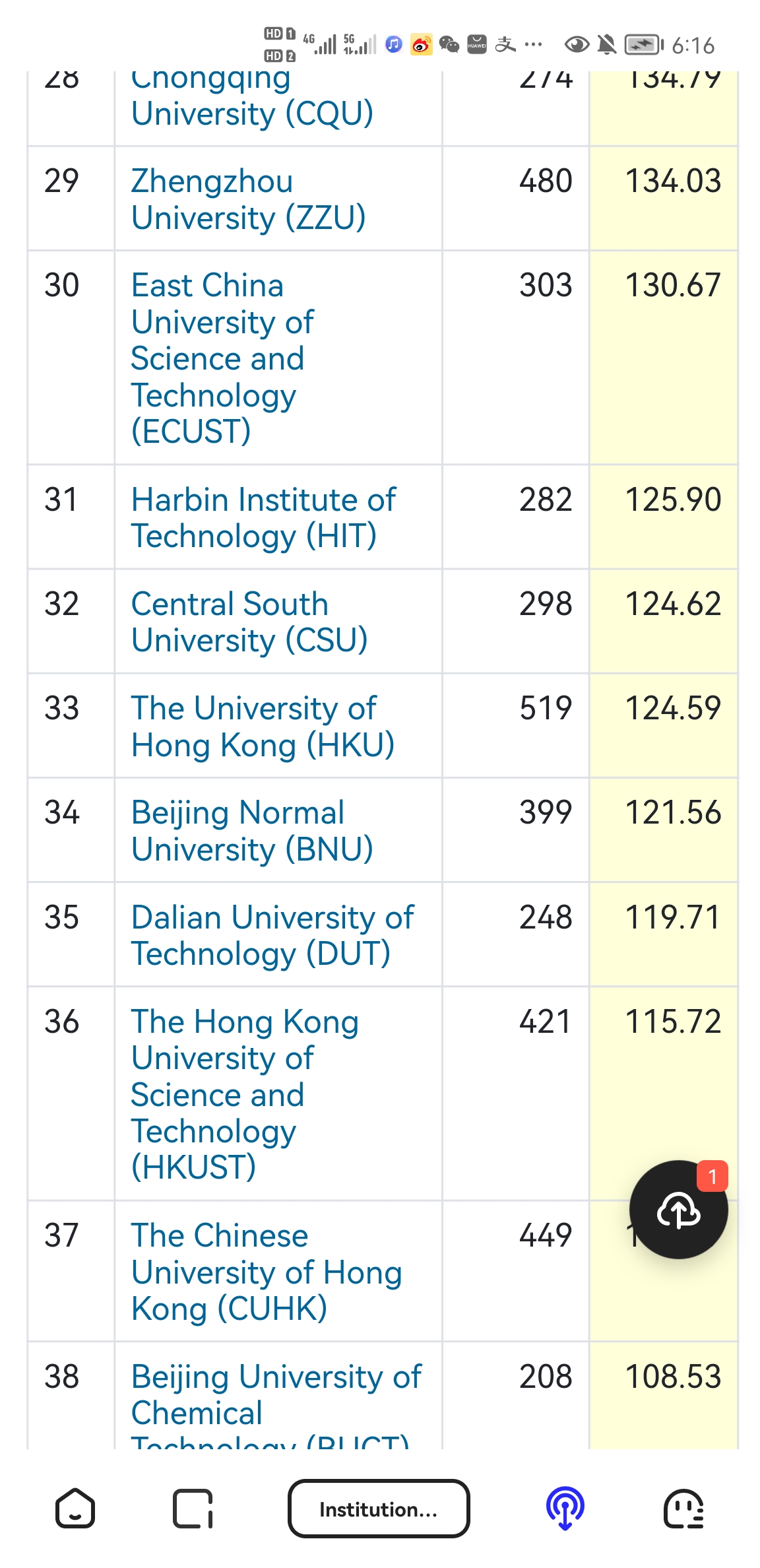Open Dalian University of Technology (DUT) link
The image size is (760, 1568).
(x=271, y=935)
